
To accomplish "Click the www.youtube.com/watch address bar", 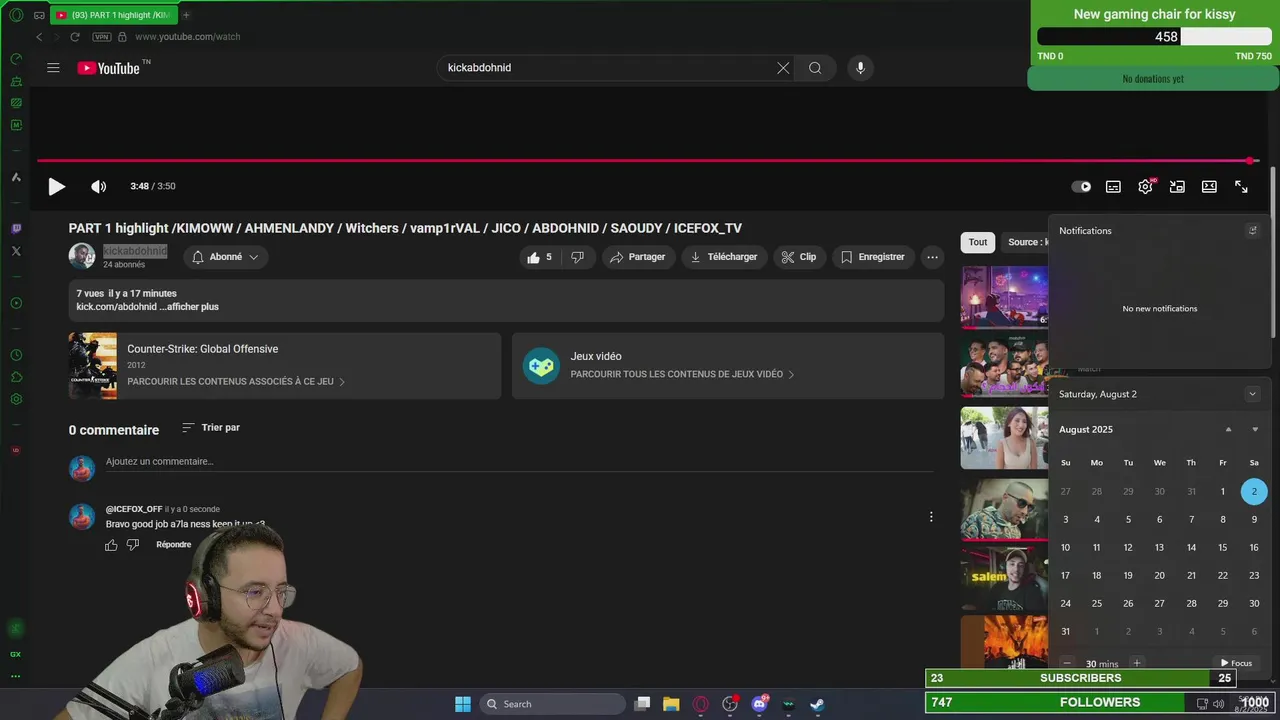I will [188, 37].
